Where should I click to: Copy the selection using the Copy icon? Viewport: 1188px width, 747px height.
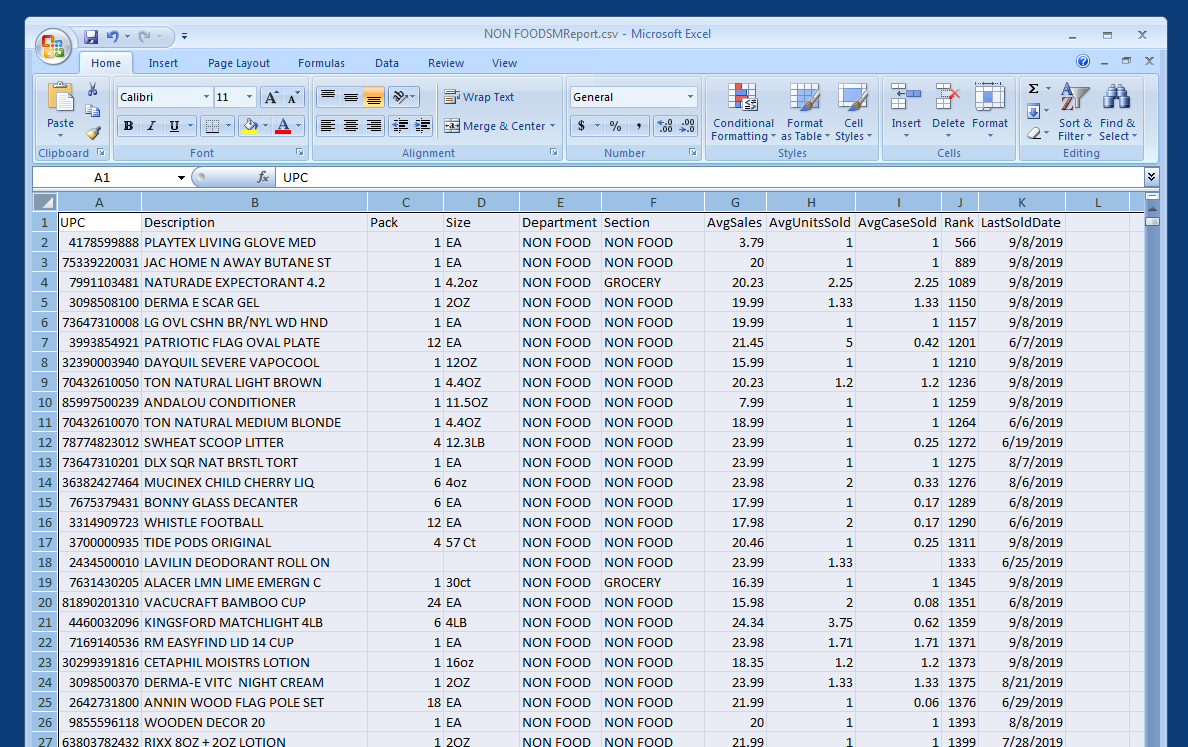click(x=92, y=111)
